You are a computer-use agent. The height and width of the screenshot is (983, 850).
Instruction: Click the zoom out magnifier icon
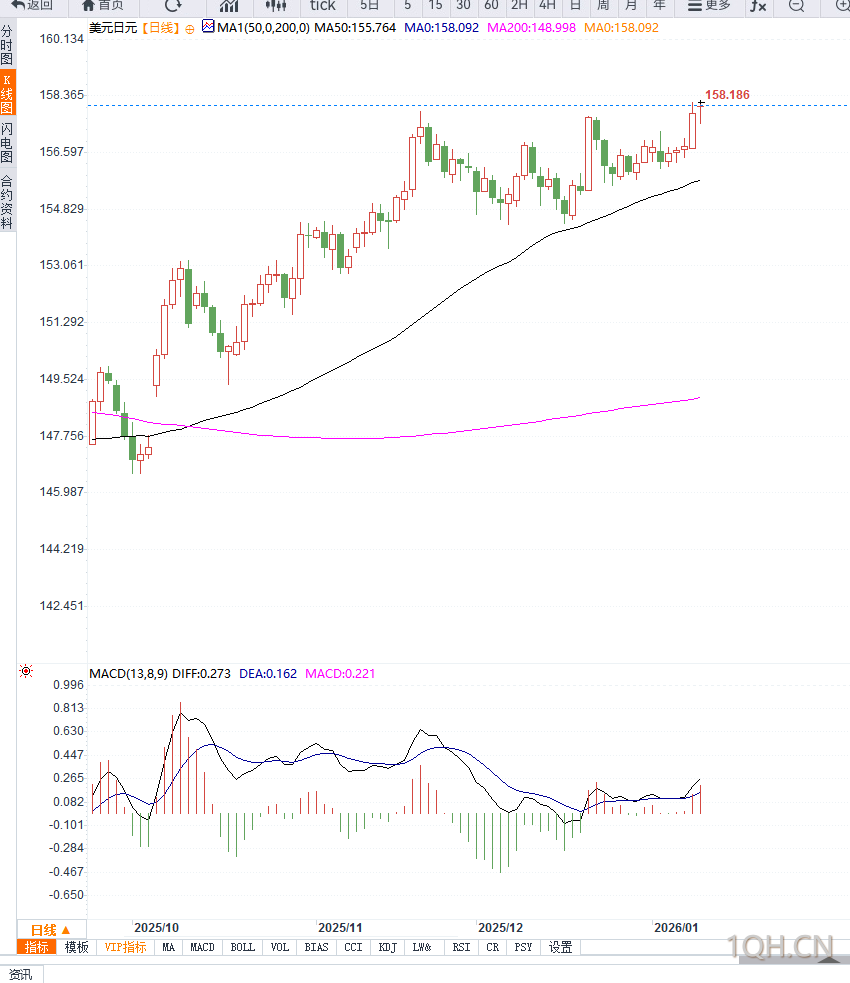[x=795, y=6]
